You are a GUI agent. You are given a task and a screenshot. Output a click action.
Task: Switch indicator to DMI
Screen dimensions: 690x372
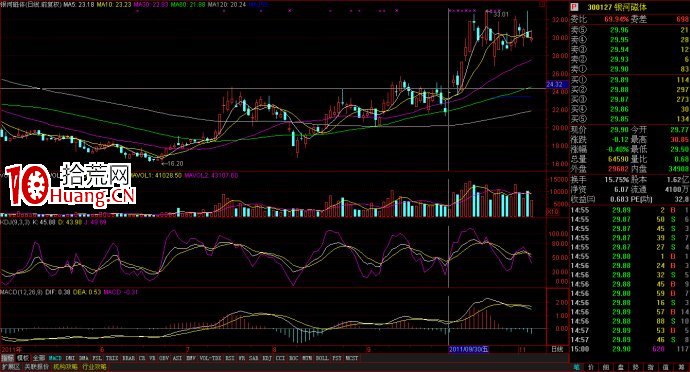70,358
